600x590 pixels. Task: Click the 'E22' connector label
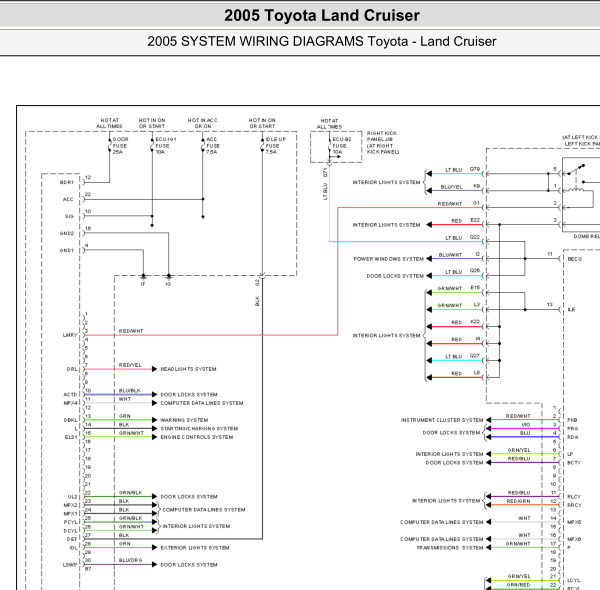point(475,220)
